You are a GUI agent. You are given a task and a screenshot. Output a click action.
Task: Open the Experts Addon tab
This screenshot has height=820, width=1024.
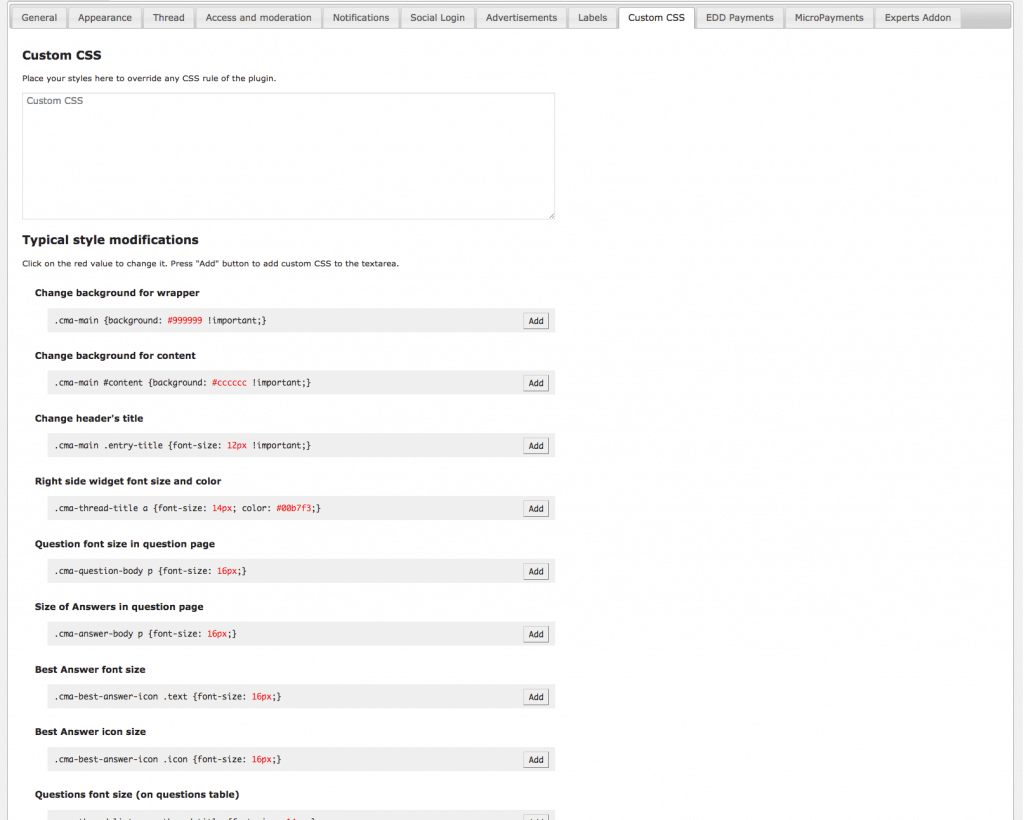pos(916,17)
